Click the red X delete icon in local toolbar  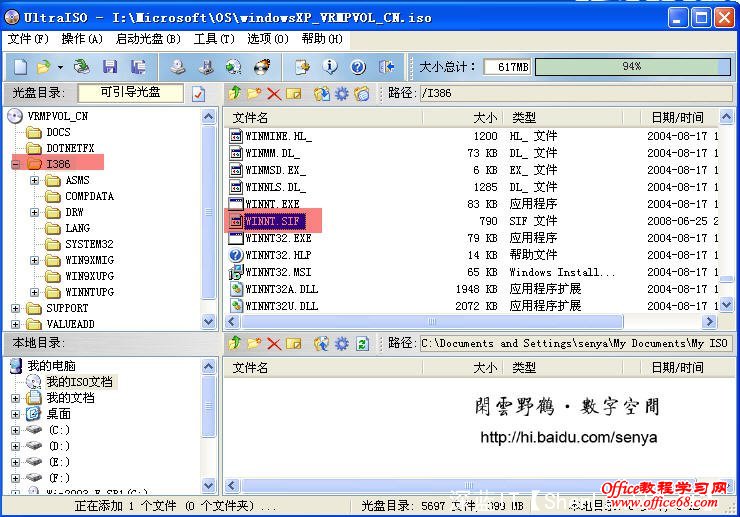tap(274, 344)
